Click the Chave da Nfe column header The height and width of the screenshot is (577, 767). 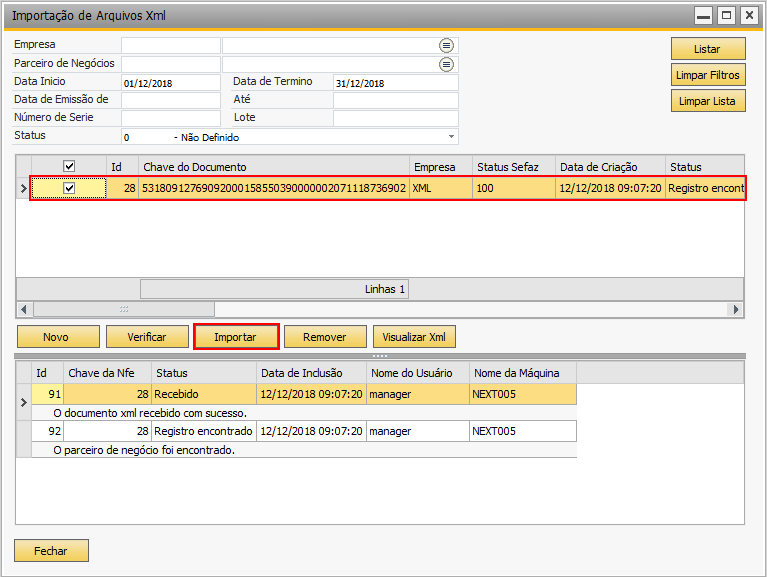pyautogui.click(x=107, y=373)
